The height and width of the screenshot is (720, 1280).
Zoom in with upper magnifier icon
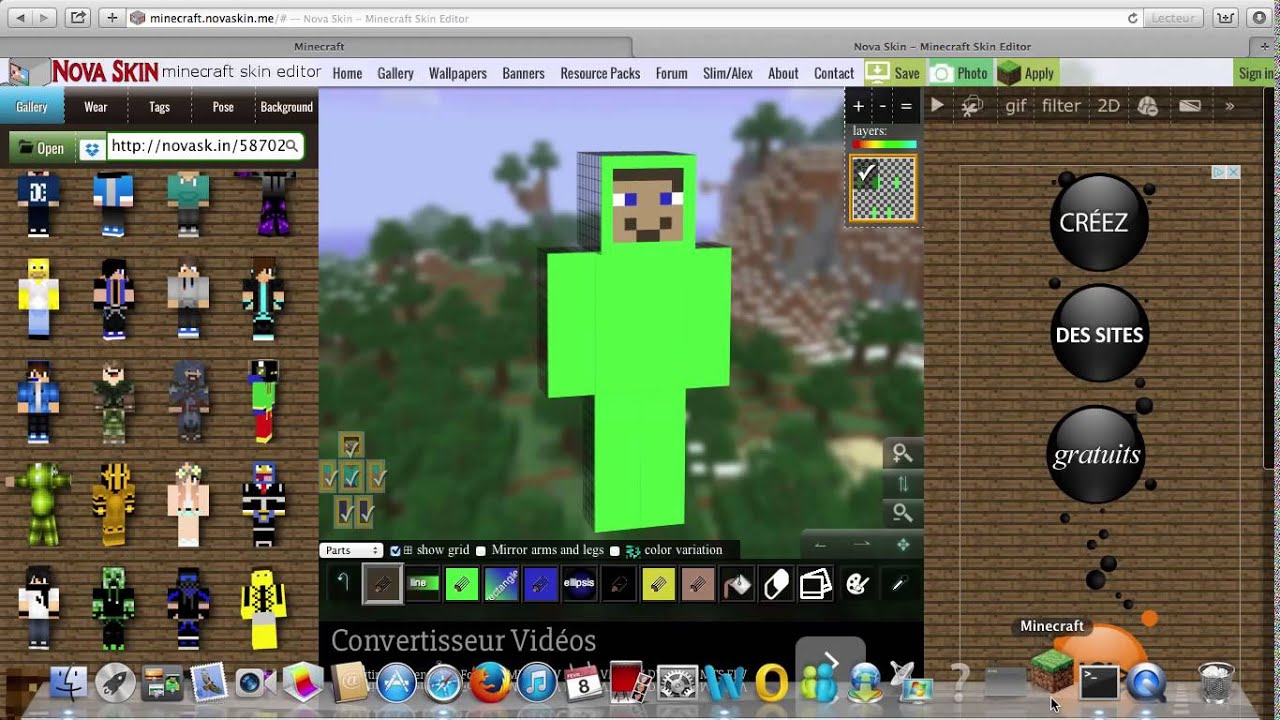(903, 454)
